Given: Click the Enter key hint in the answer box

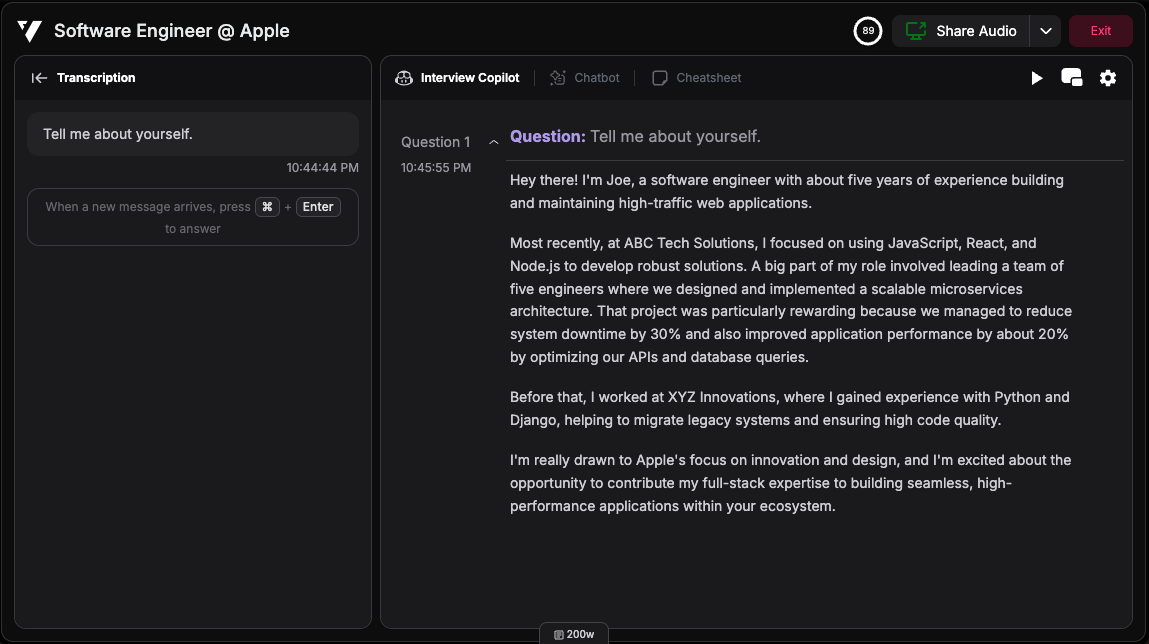Looking at the screenshot, I should point(318,207).
